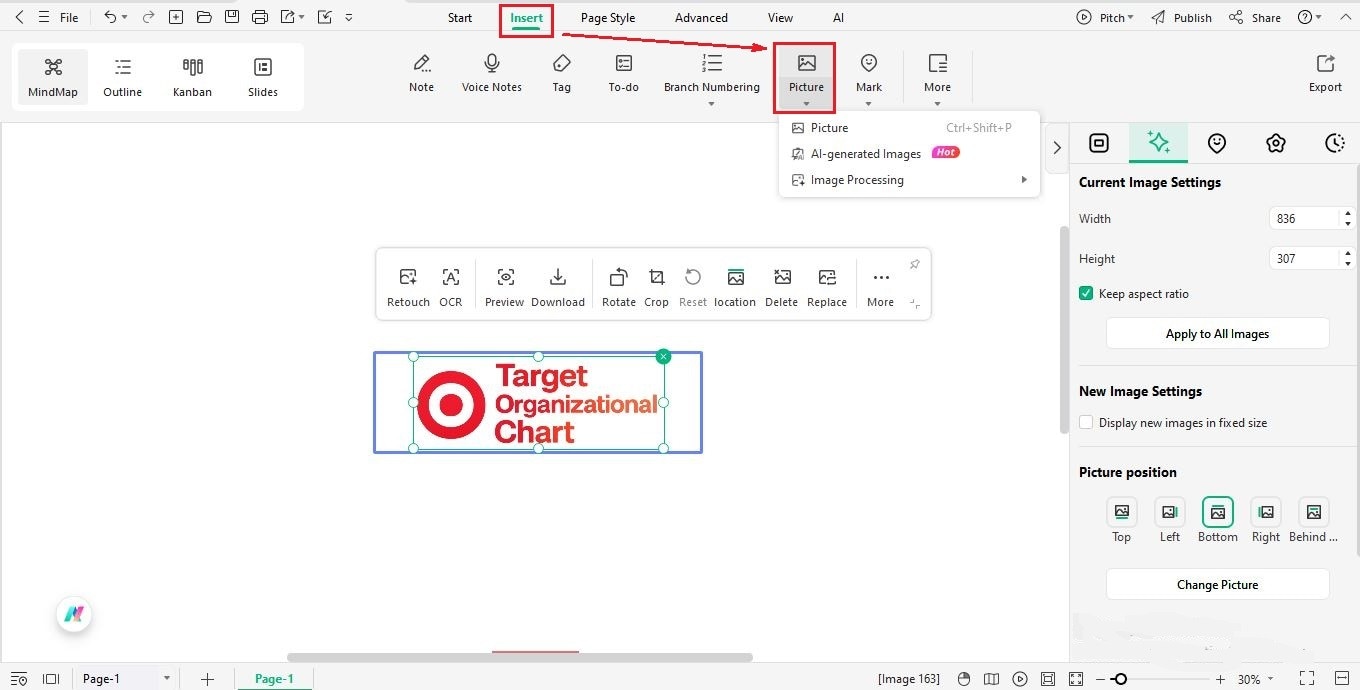Print the document using the printer icon
The height and width of the screenshot is (690, 1360).
[260, 17]
